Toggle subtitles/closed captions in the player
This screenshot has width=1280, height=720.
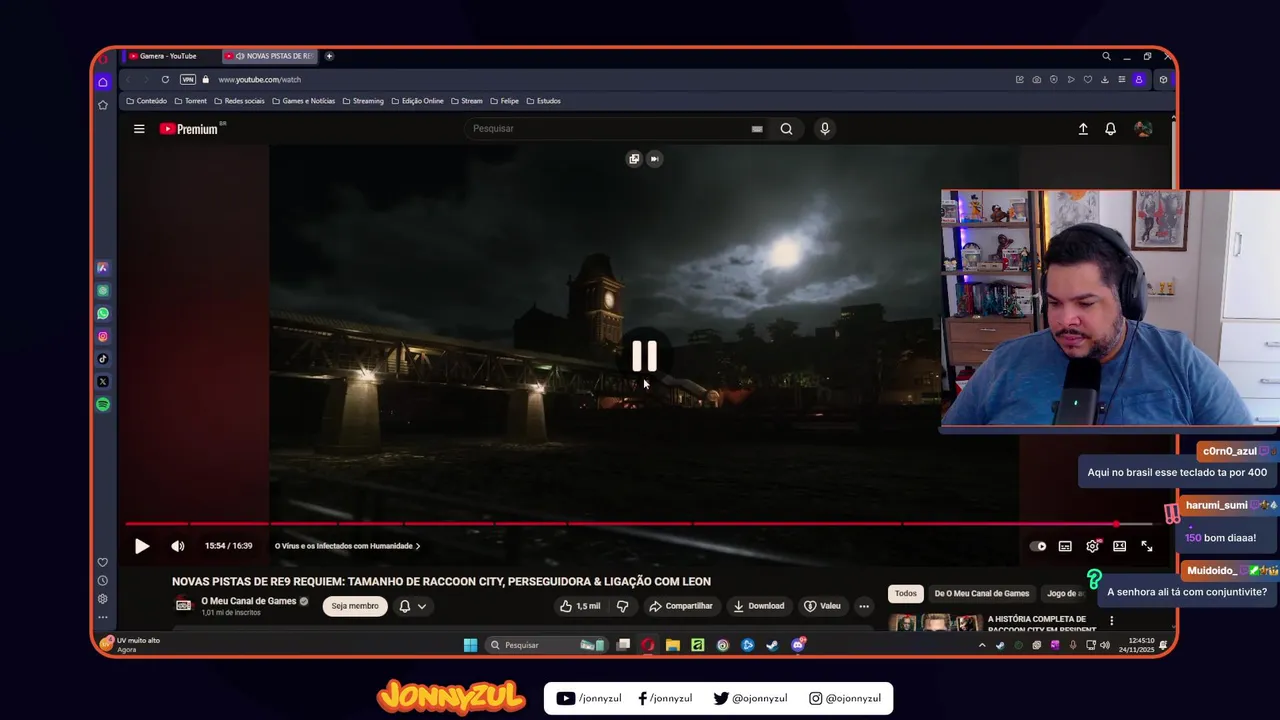(x=1065, y=546)
